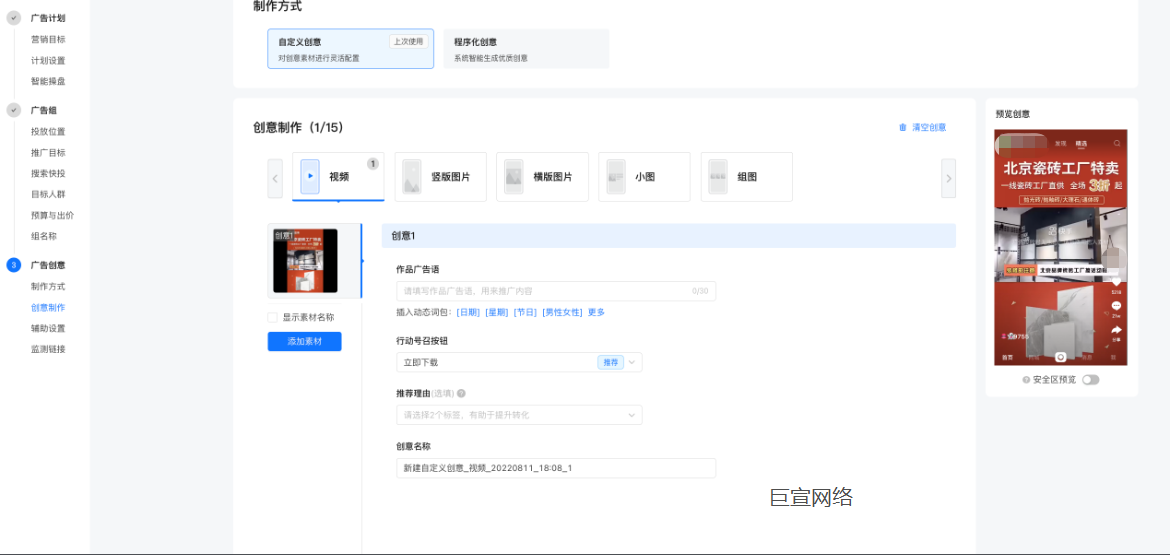Click the 广告组 section heading

(x=43, y=110)
